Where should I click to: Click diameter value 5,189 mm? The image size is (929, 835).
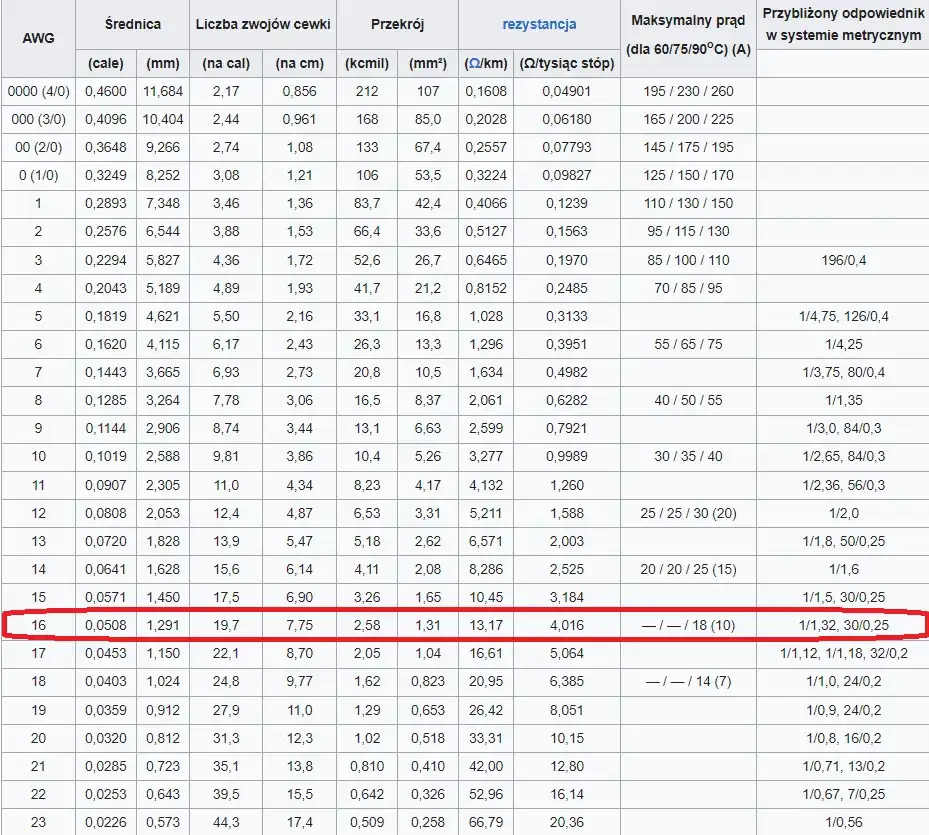point(163,288)
